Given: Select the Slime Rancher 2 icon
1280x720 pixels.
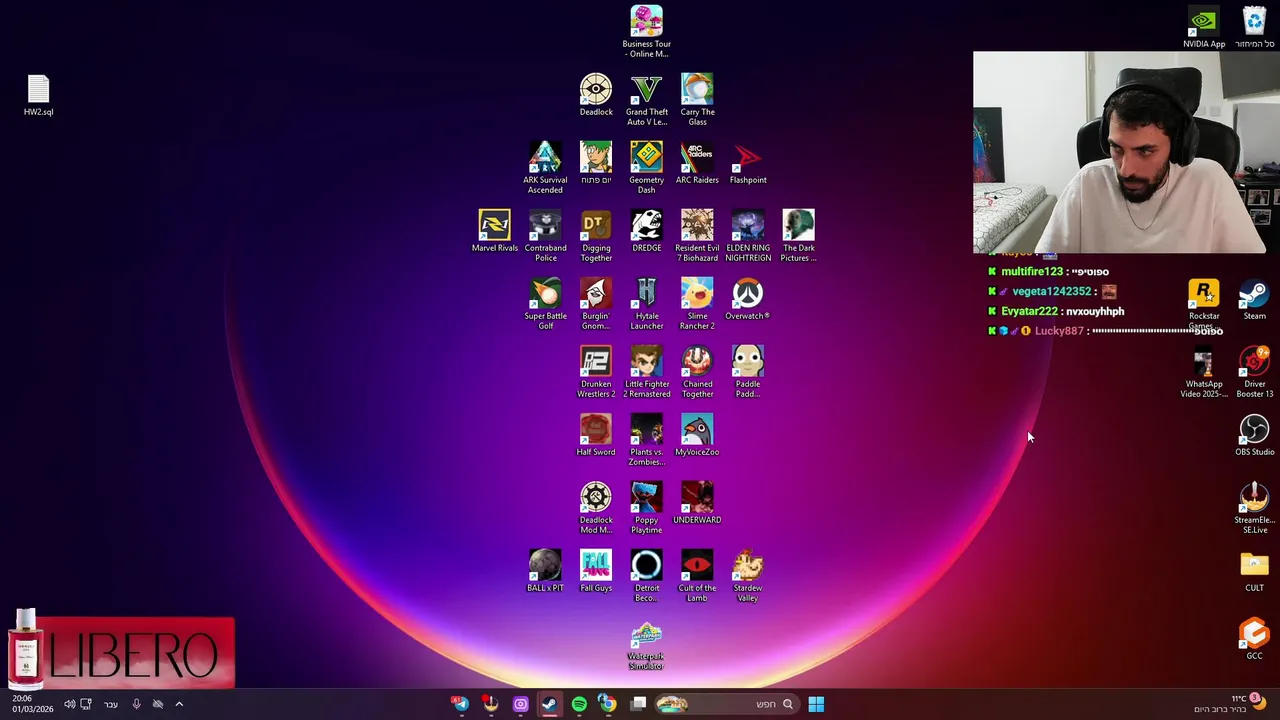Looking at the screenshot, I should 697,303.
